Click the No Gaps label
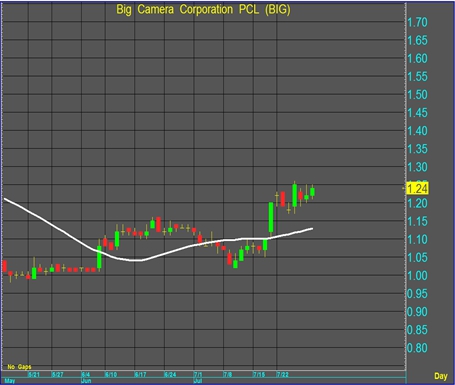The height and width of the screenshot is (385, 455). [19, 367]
